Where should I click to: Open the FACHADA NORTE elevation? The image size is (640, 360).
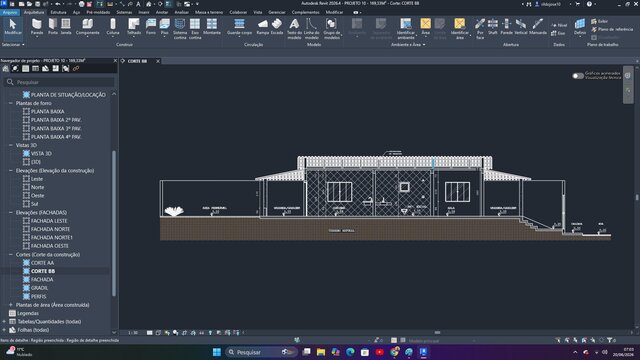pos(50,229)
